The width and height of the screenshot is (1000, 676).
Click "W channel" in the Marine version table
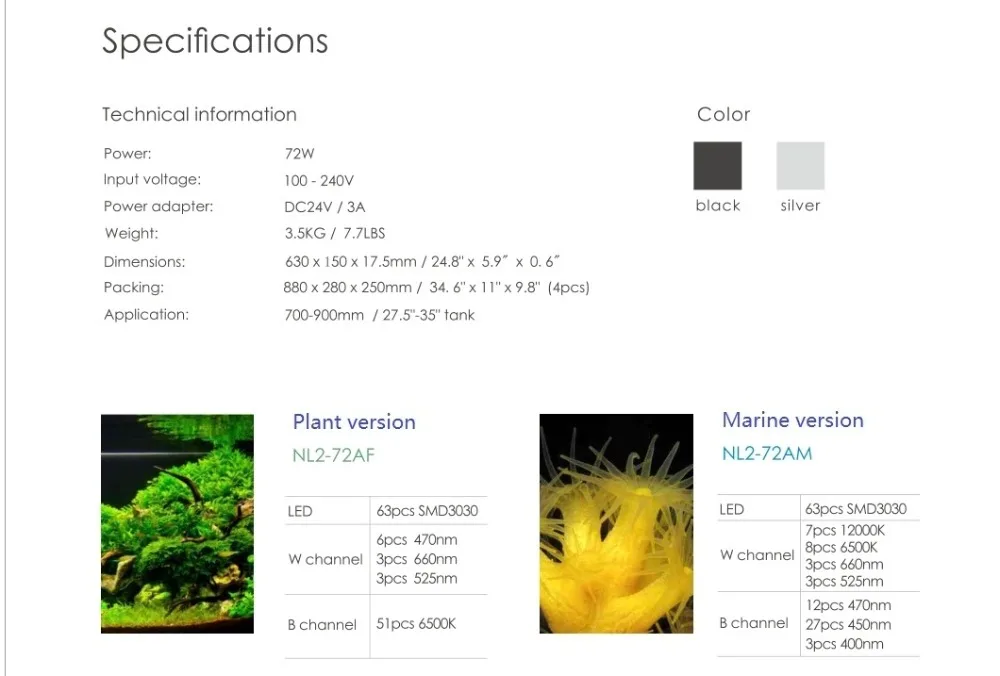pyautogui.click(x=757, y=555)
